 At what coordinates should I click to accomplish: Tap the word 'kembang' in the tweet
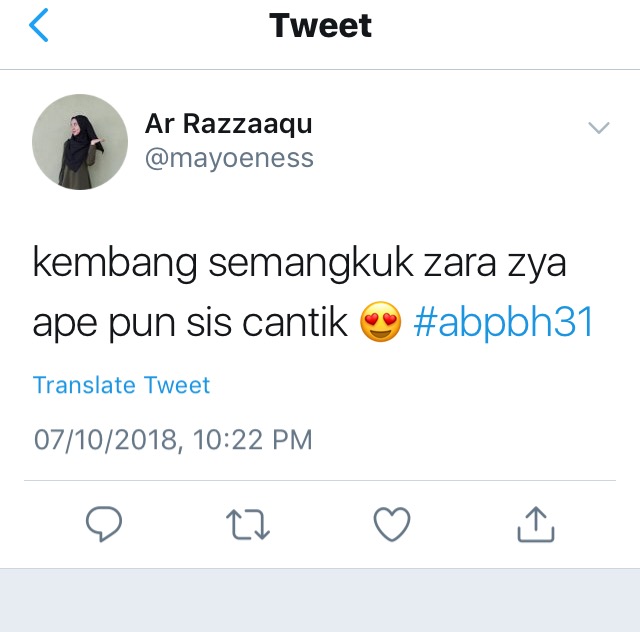pyautogui.click(x=115, y=263)
